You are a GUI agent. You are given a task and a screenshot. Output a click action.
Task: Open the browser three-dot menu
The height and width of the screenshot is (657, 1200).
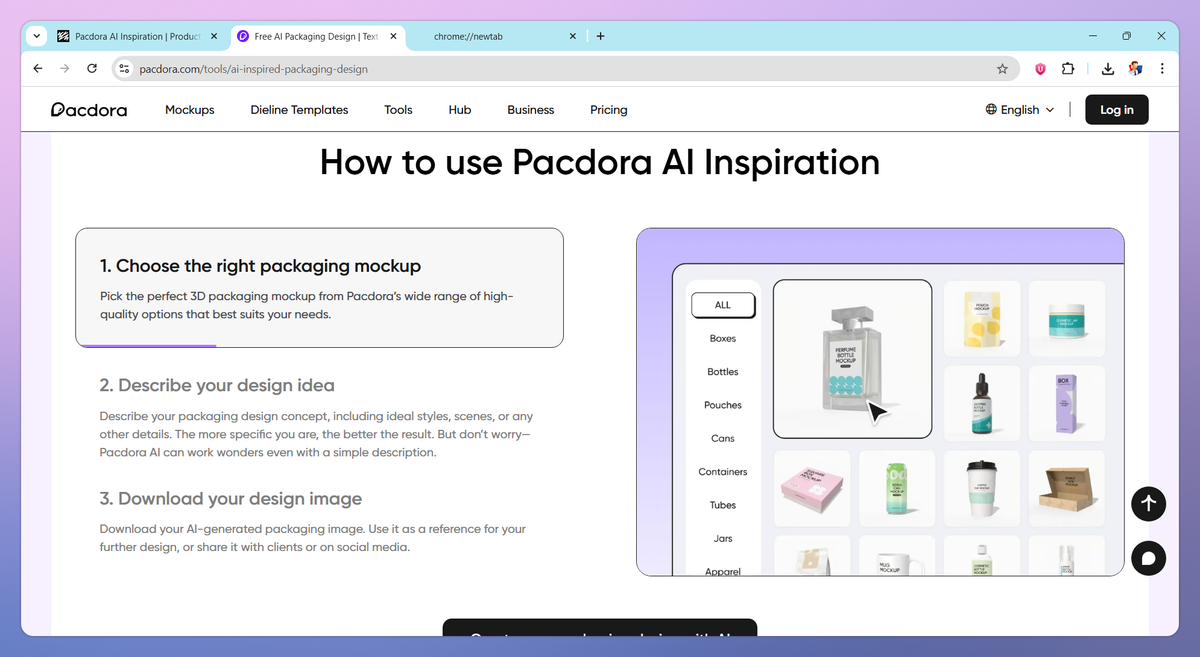click(x=1162, y=69)
